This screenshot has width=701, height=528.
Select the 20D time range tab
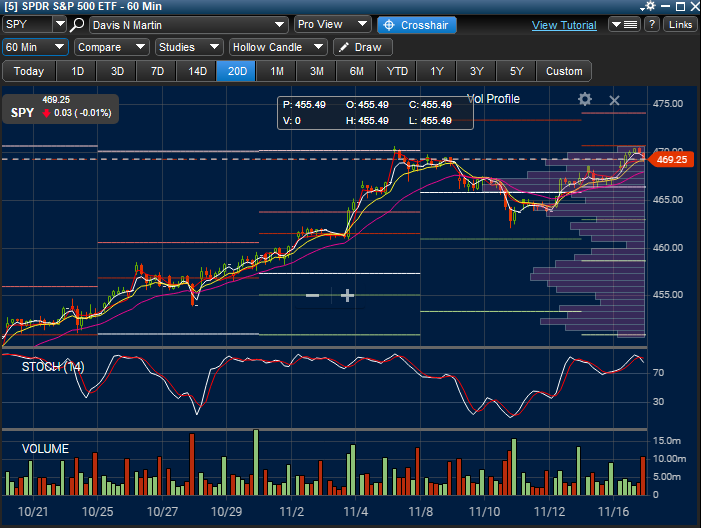(x=237, y=71)
